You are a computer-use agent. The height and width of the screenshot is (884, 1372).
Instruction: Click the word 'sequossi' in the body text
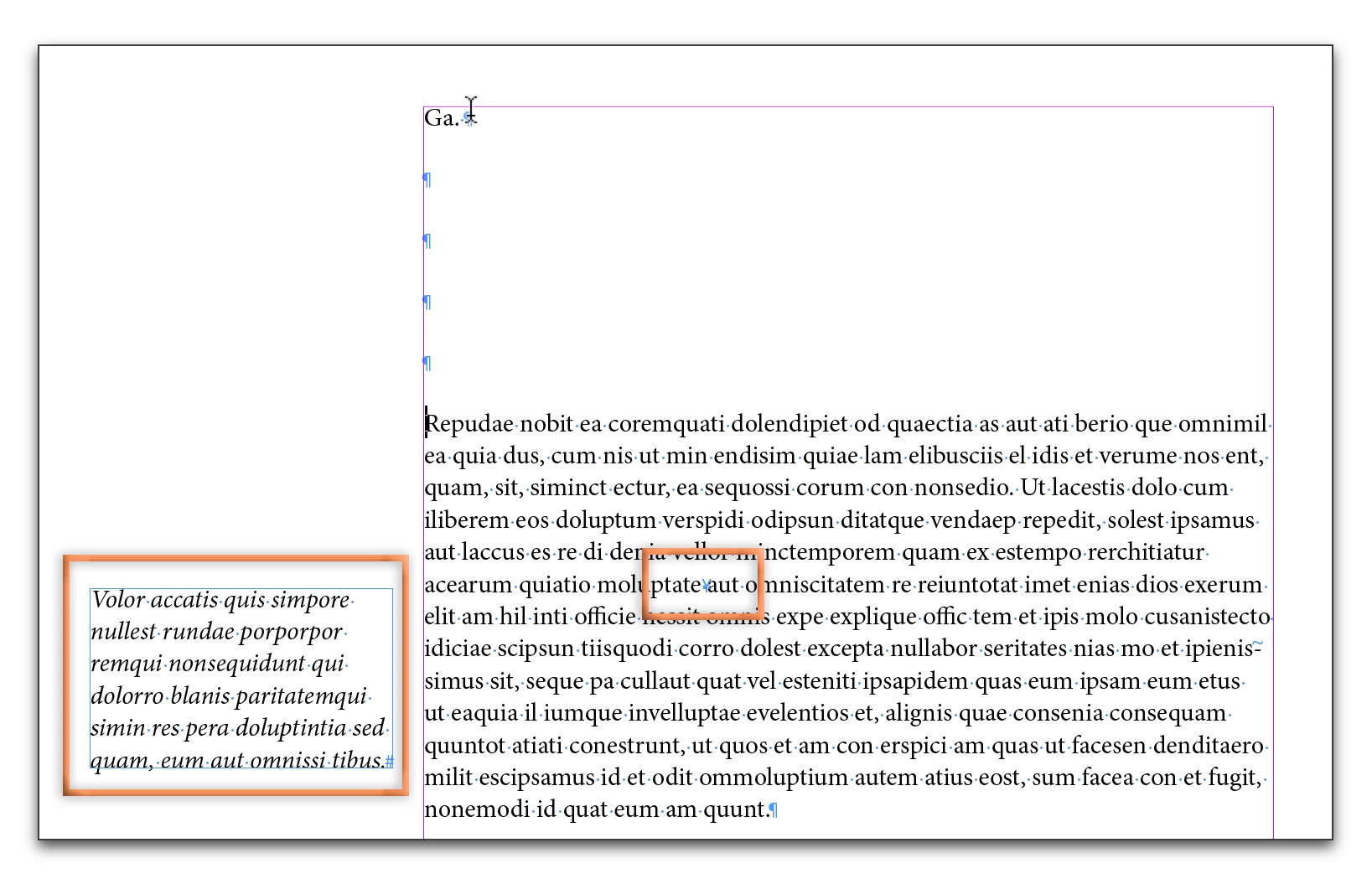tap(747, 489)
